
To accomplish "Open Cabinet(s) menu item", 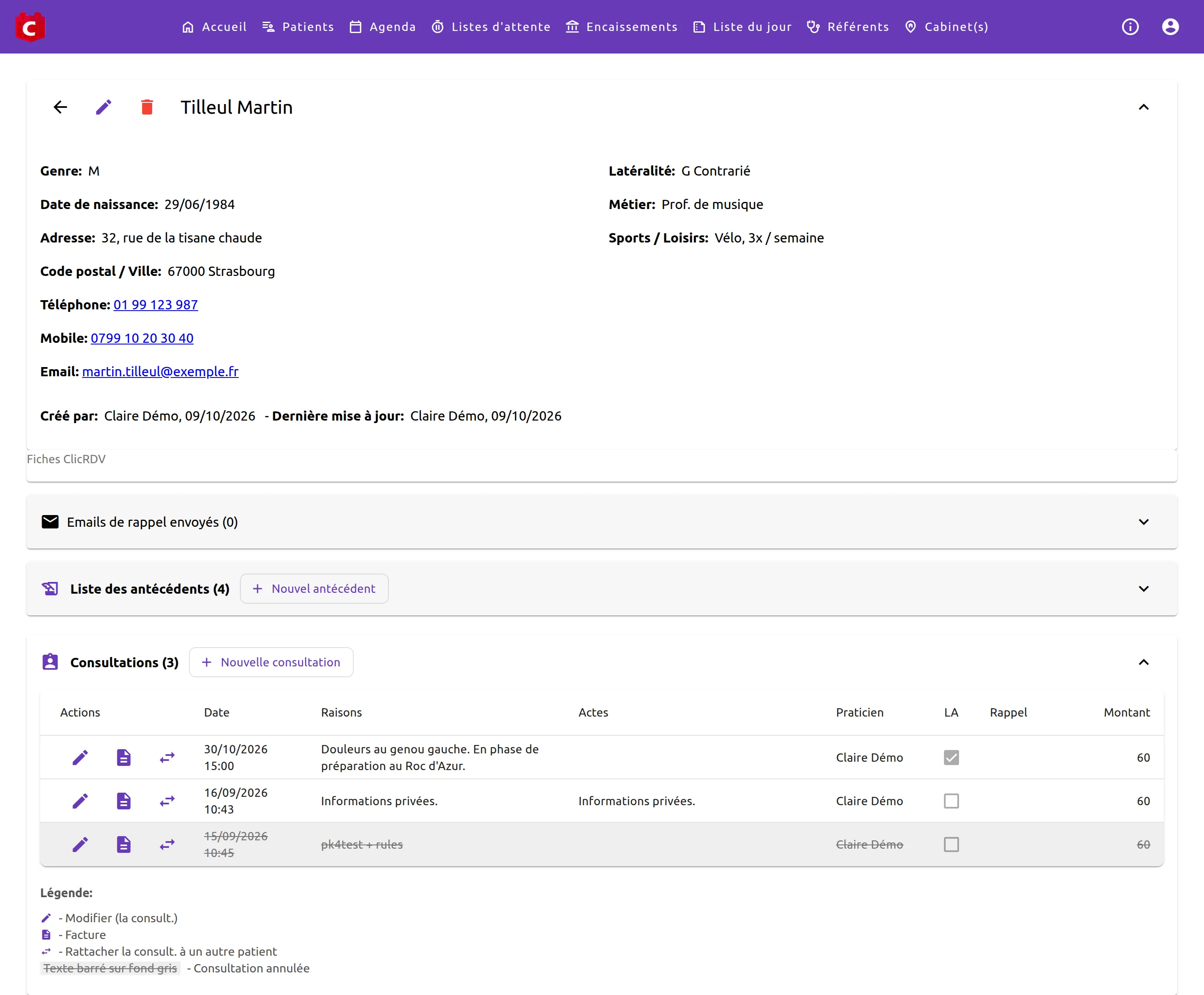I will 946,27.
